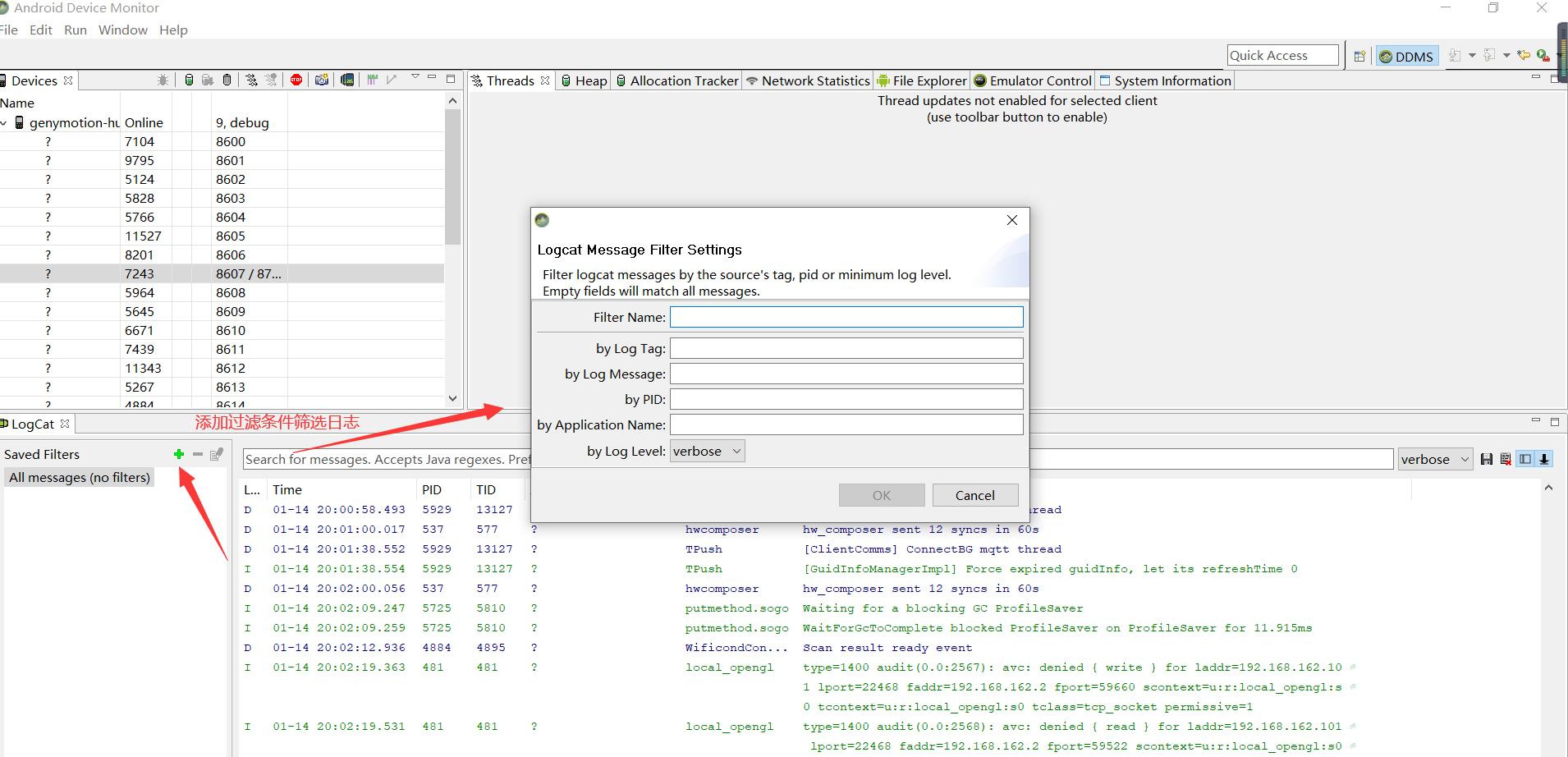Click the green Update Heap icon

[189, 80]
